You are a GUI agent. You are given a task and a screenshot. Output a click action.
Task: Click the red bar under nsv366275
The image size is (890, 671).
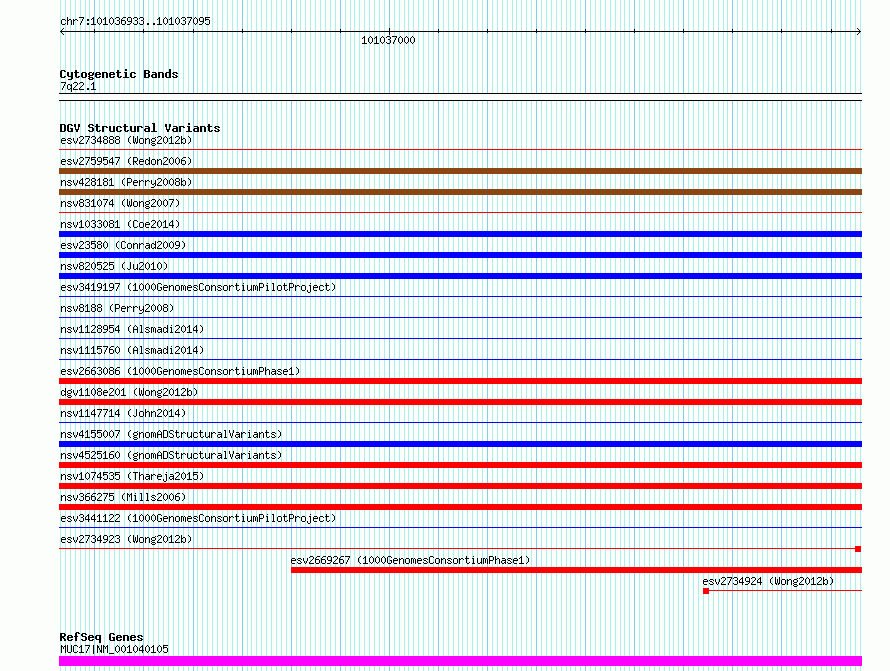pyautogui.click(x=460, y=507)
